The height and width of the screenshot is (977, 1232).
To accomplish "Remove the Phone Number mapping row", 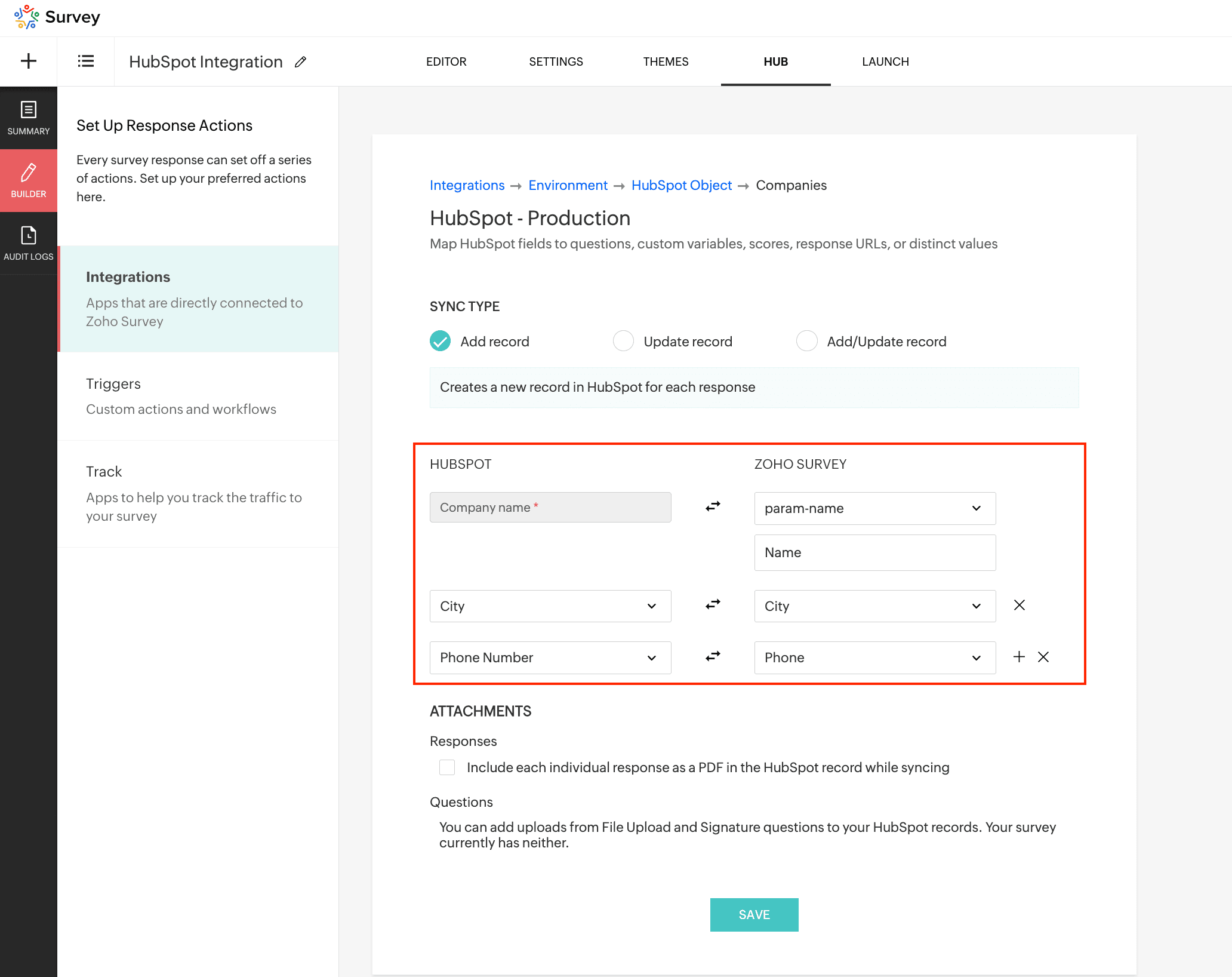I will tap(1043, 657).
